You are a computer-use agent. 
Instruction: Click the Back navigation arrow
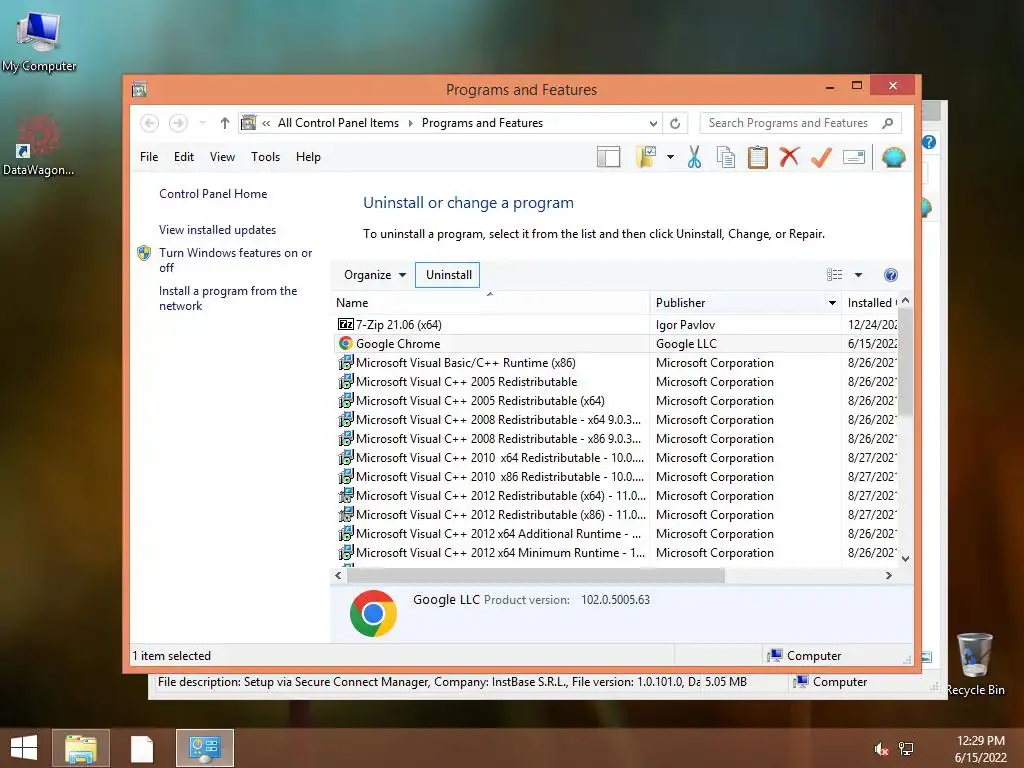(150, 123)
